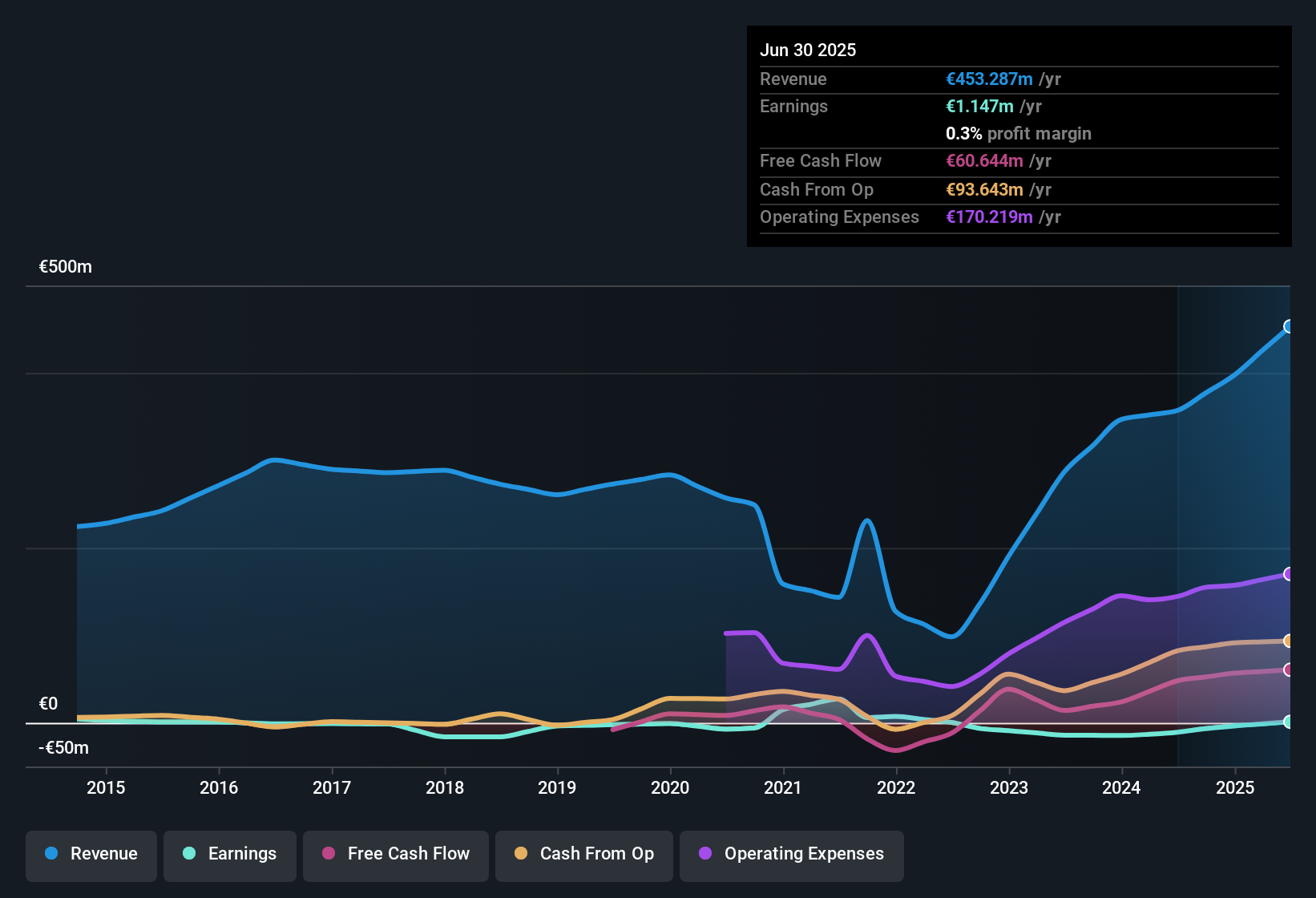
Task: Toggle the Revenue series off
Action: coord(91,854)
